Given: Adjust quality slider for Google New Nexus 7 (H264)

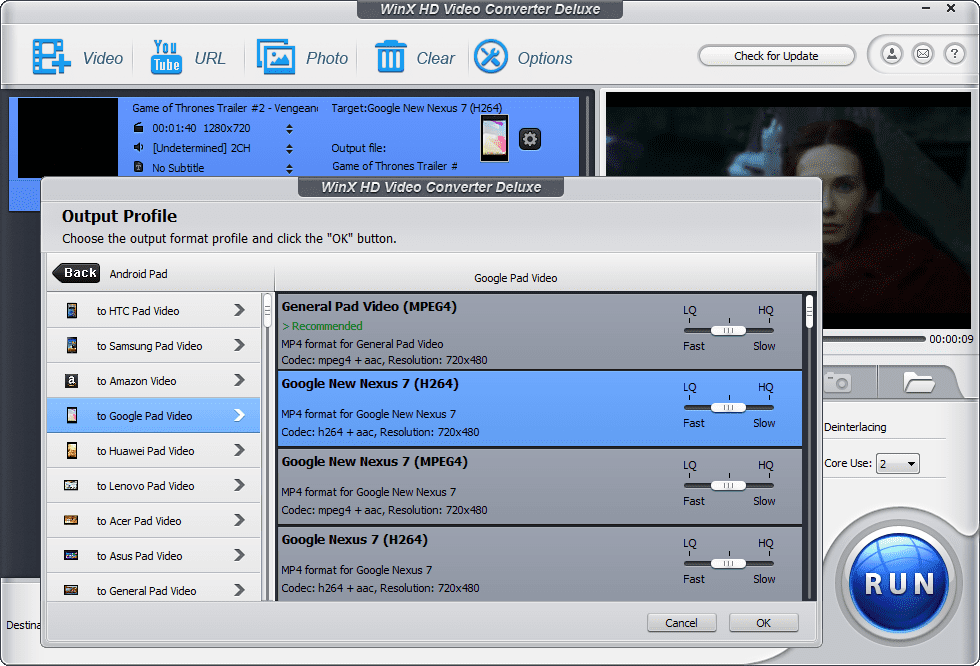Looking at the screenshot, I should (729, 407).
